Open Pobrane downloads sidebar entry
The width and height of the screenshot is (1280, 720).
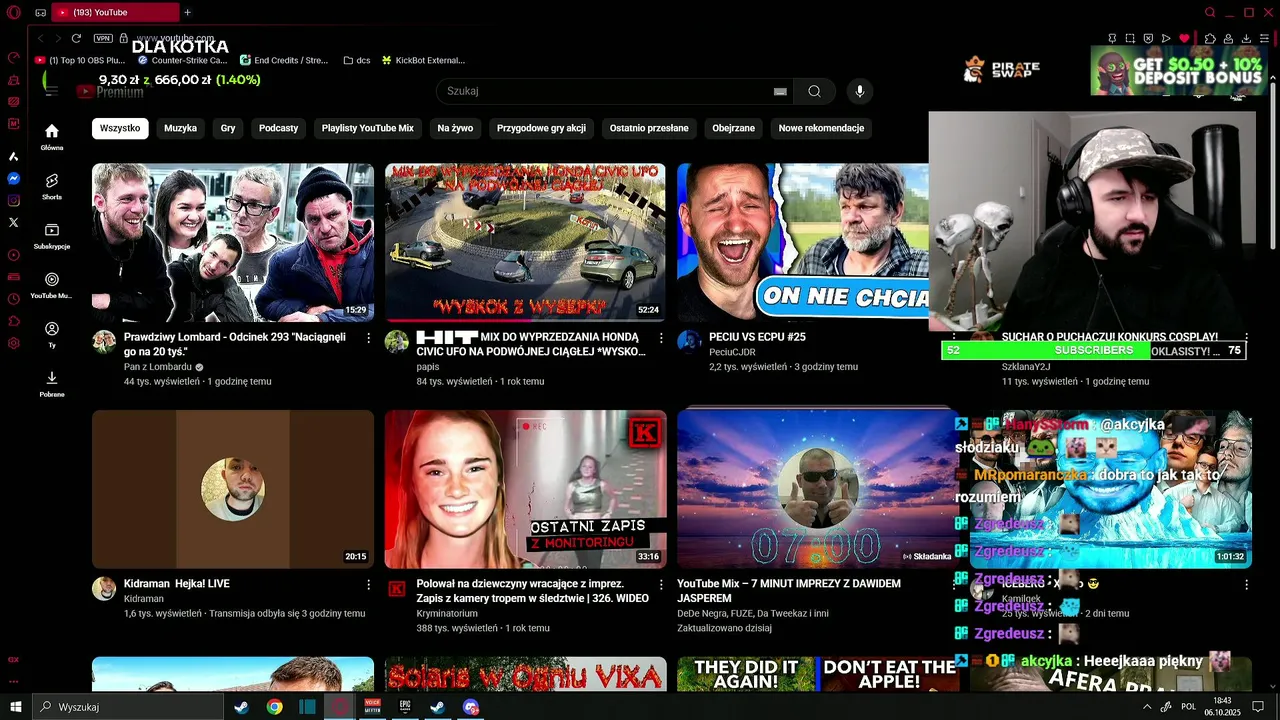(52, 384)
